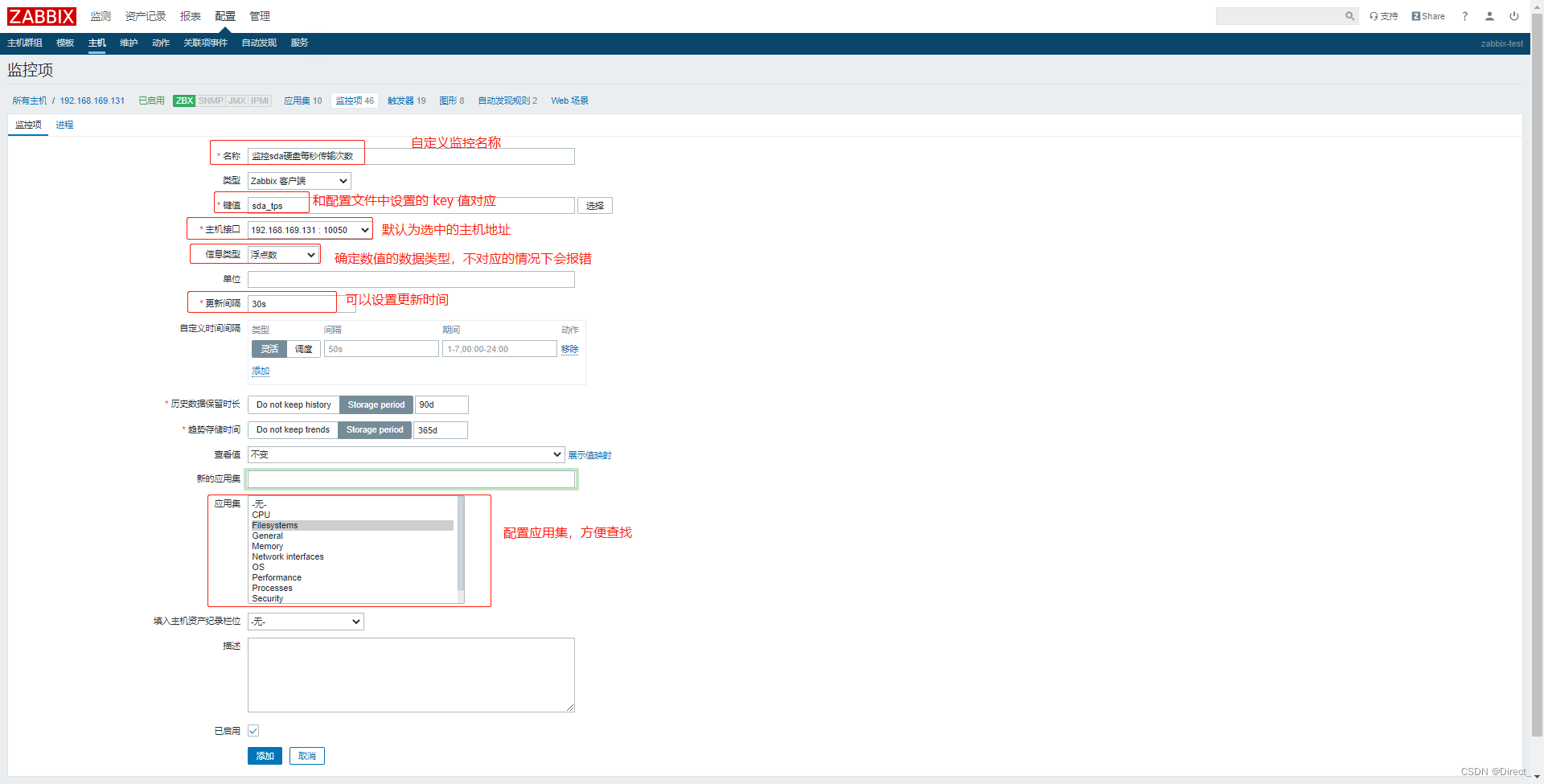
Task: Click the SNMP availability badge
Action: pos(211,101)
